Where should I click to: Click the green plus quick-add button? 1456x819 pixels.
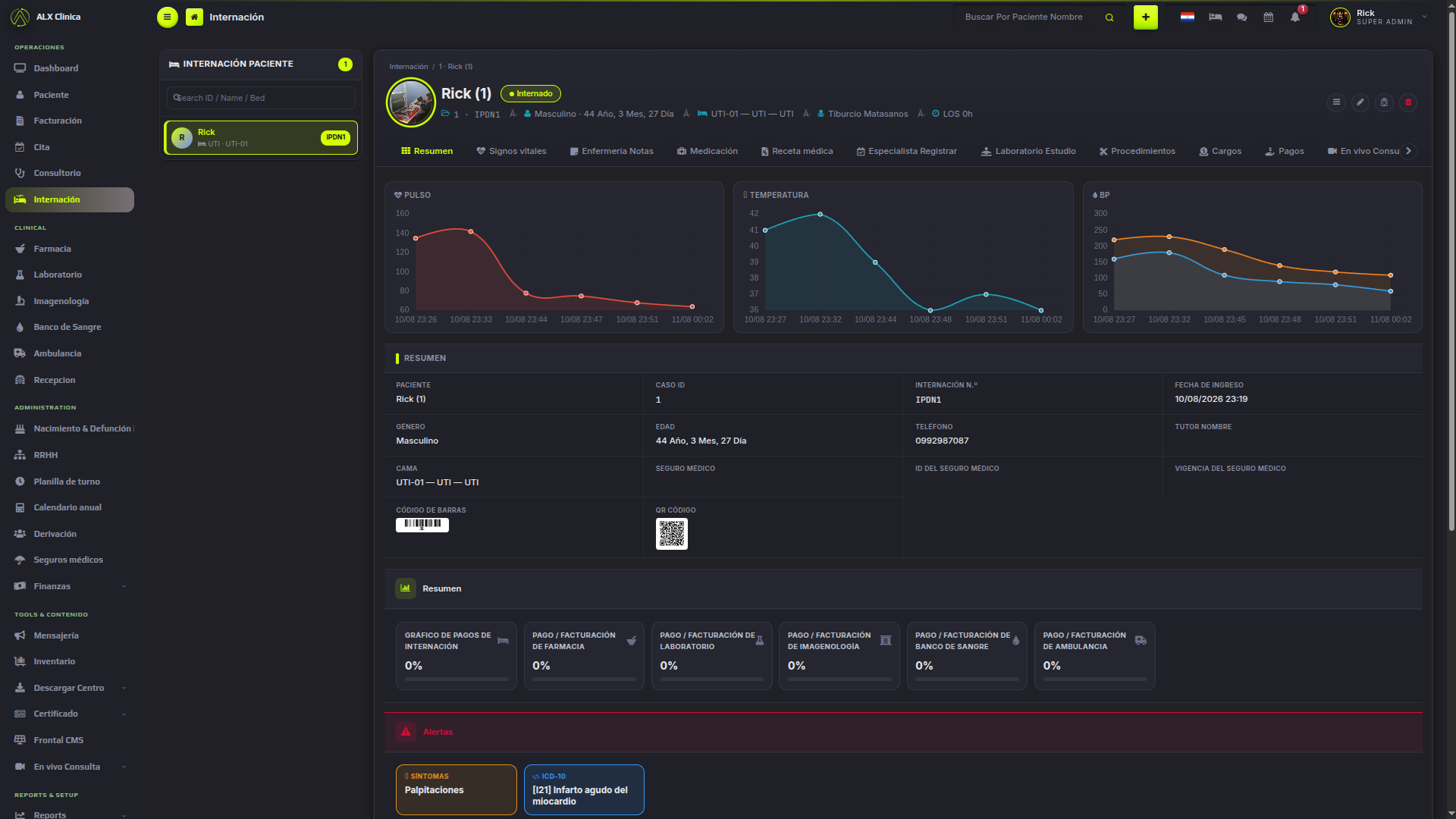point(1145,17)
